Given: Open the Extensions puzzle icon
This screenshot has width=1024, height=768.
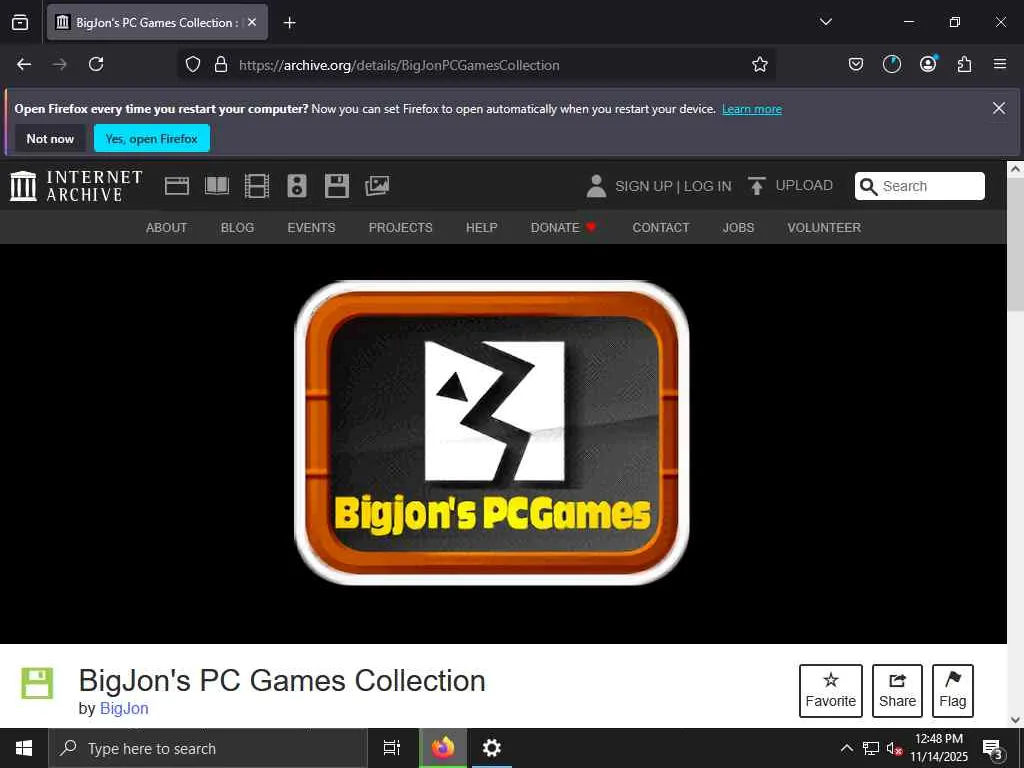Looking at the screenshot, I should tap(964, 64).
